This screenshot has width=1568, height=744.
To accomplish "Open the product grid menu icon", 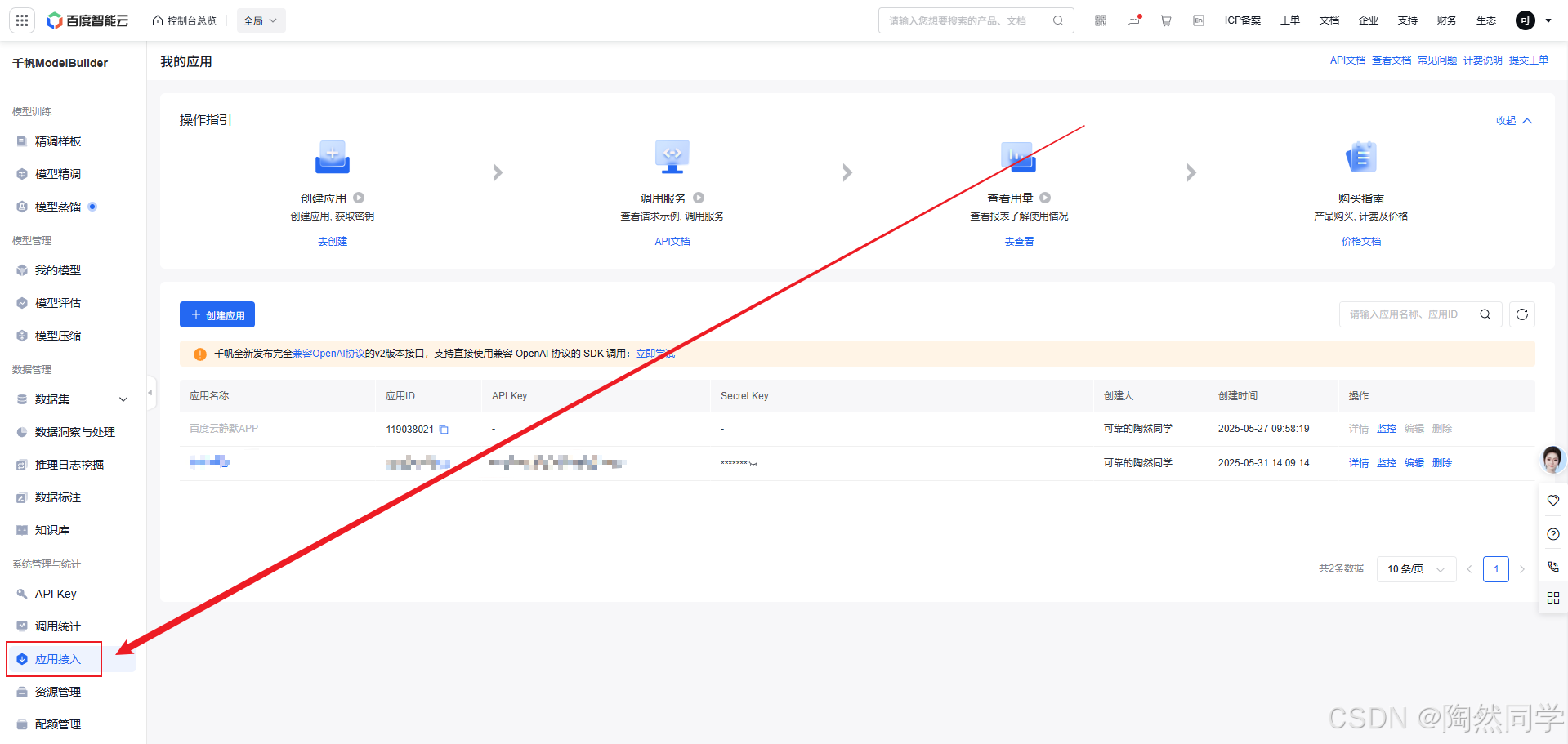I will (22, 20).
